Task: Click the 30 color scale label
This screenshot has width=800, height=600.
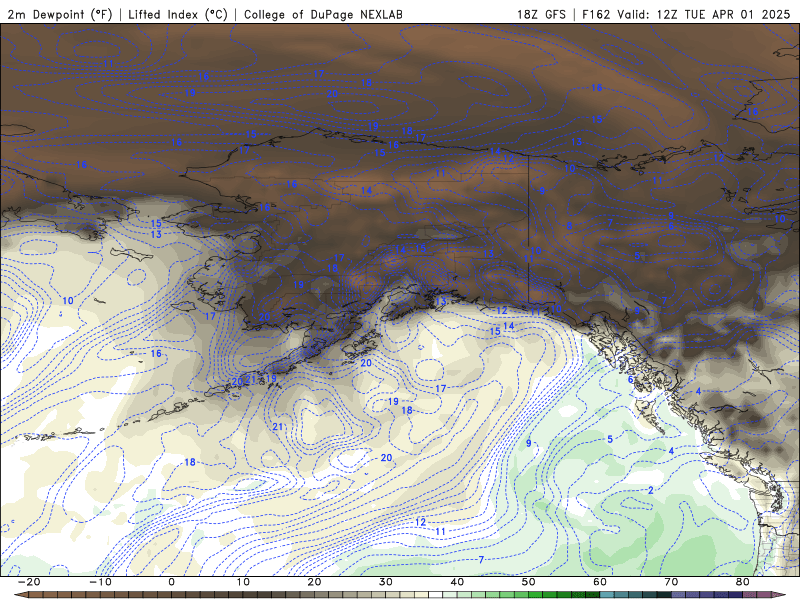Action: coord(386,582)
